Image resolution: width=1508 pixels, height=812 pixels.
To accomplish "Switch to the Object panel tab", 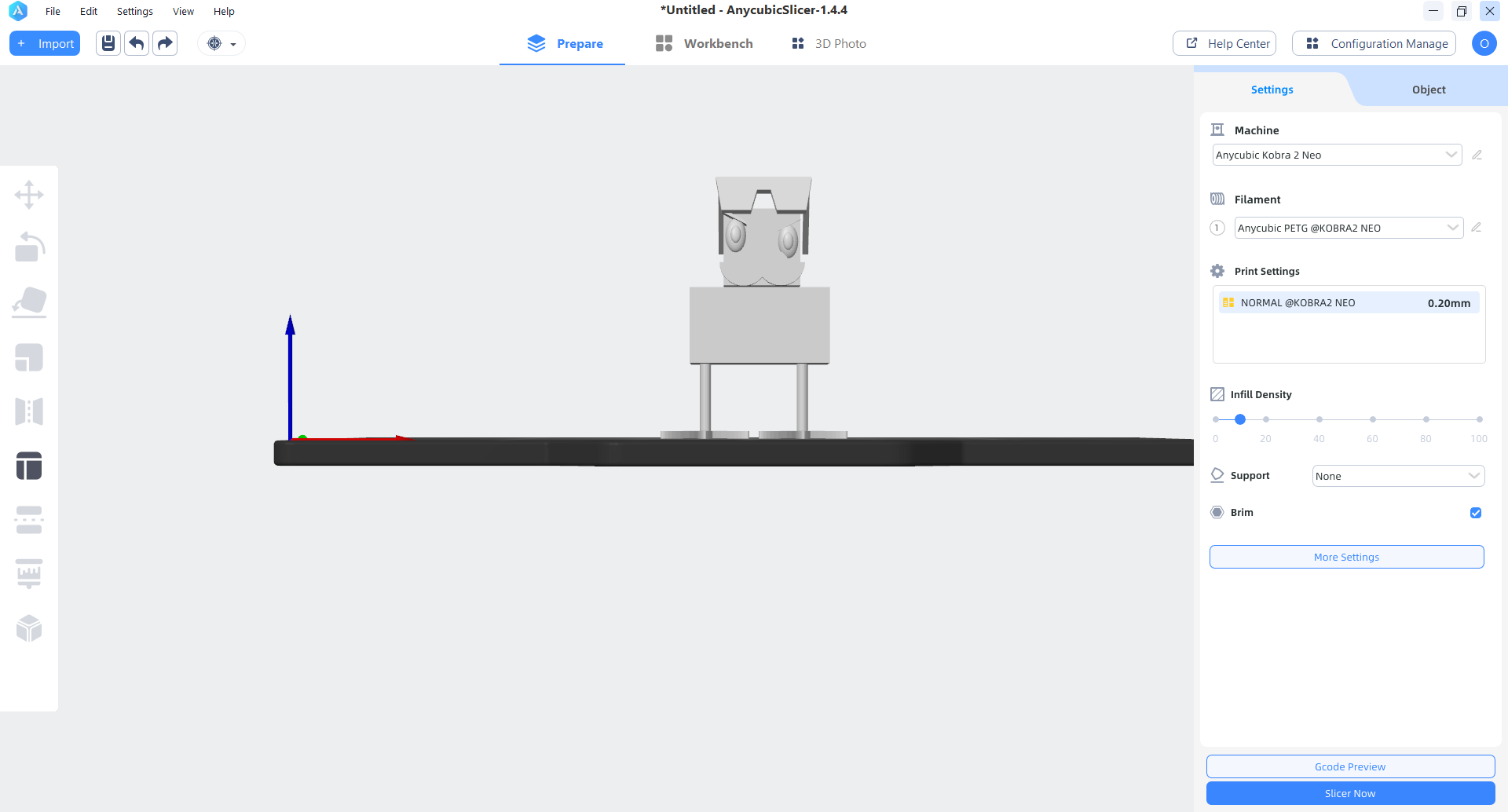I will tap(1429, 90).
